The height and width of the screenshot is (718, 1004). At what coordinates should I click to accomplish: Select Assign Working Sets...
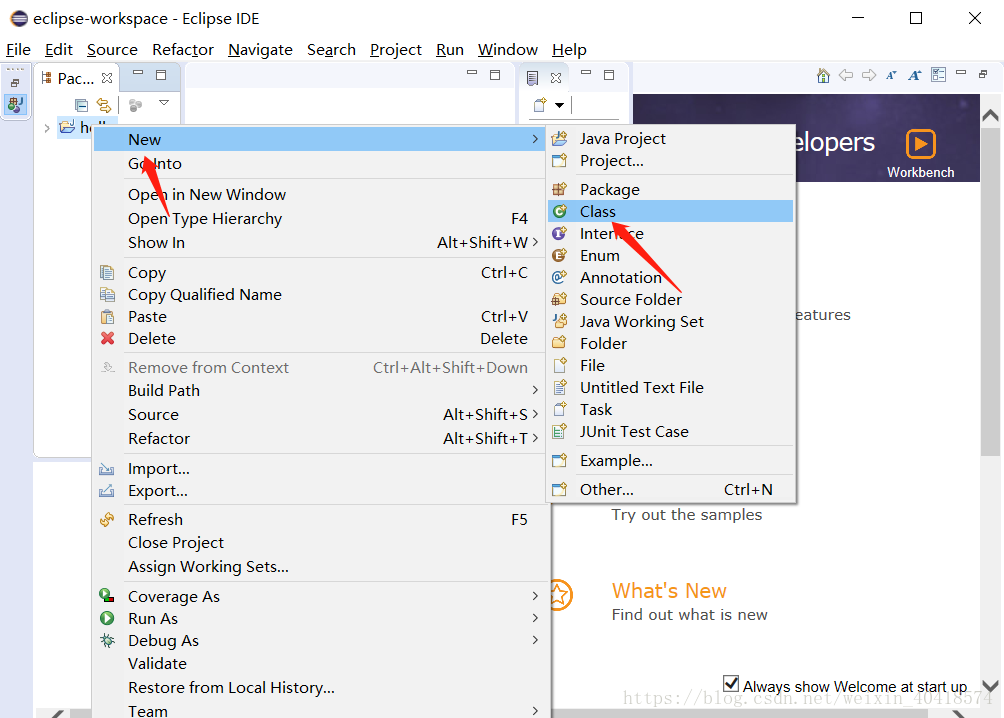320,567
